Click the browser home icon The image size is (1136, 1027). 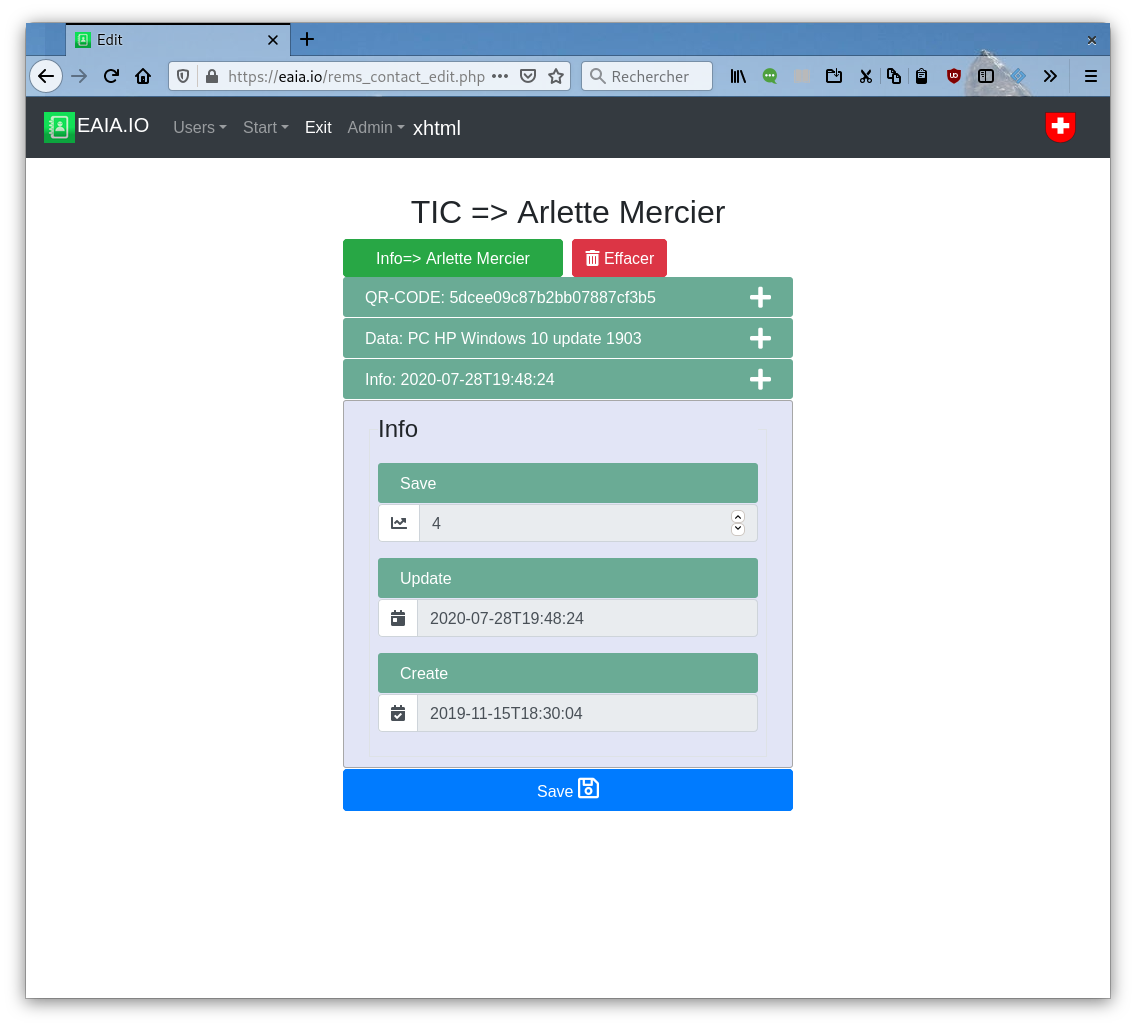pos(143,76)
